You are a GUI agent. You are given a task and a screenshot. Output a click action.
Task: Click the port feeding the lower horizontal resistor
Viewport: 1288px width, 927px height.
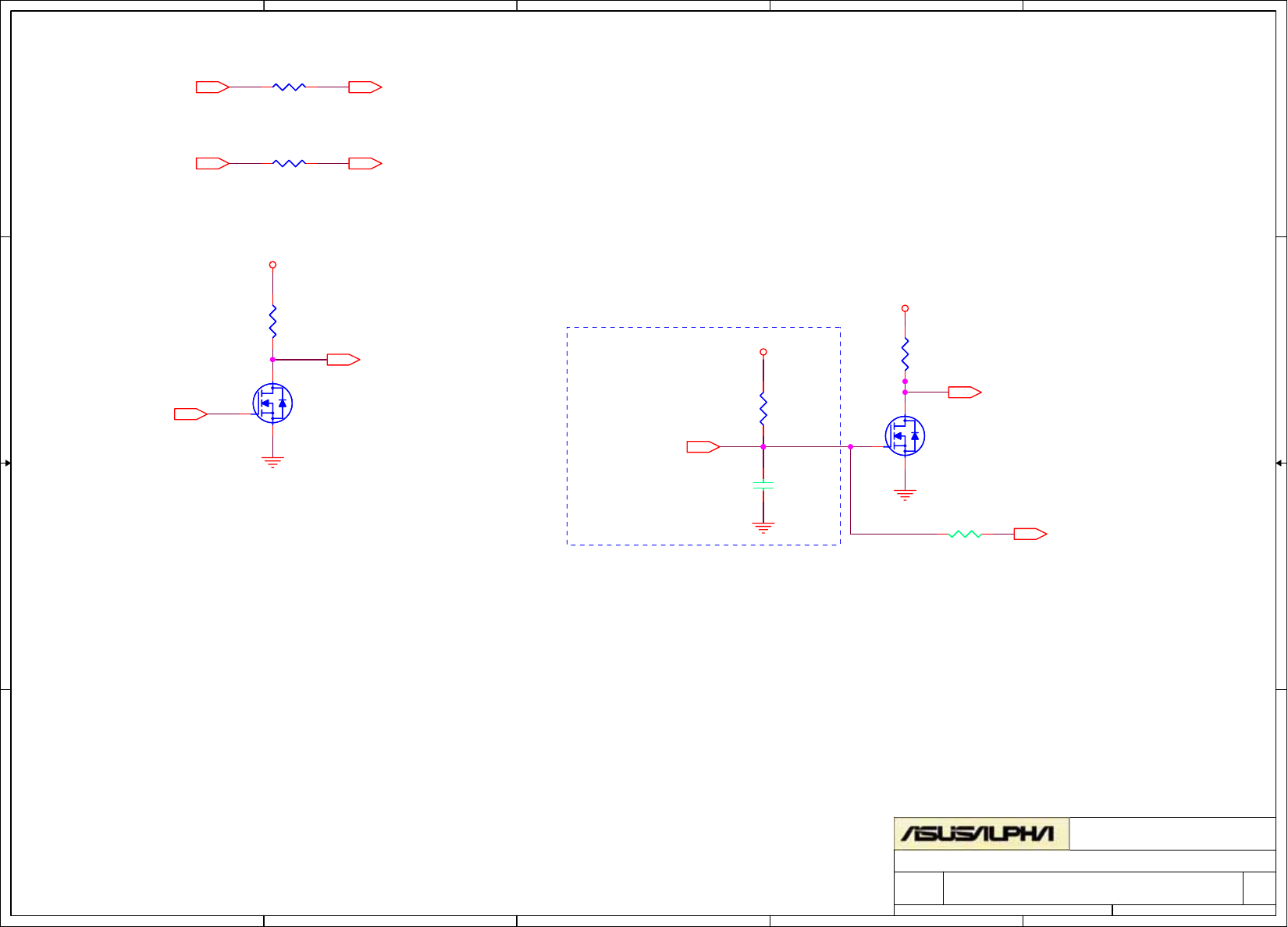(x=212, y=164)
